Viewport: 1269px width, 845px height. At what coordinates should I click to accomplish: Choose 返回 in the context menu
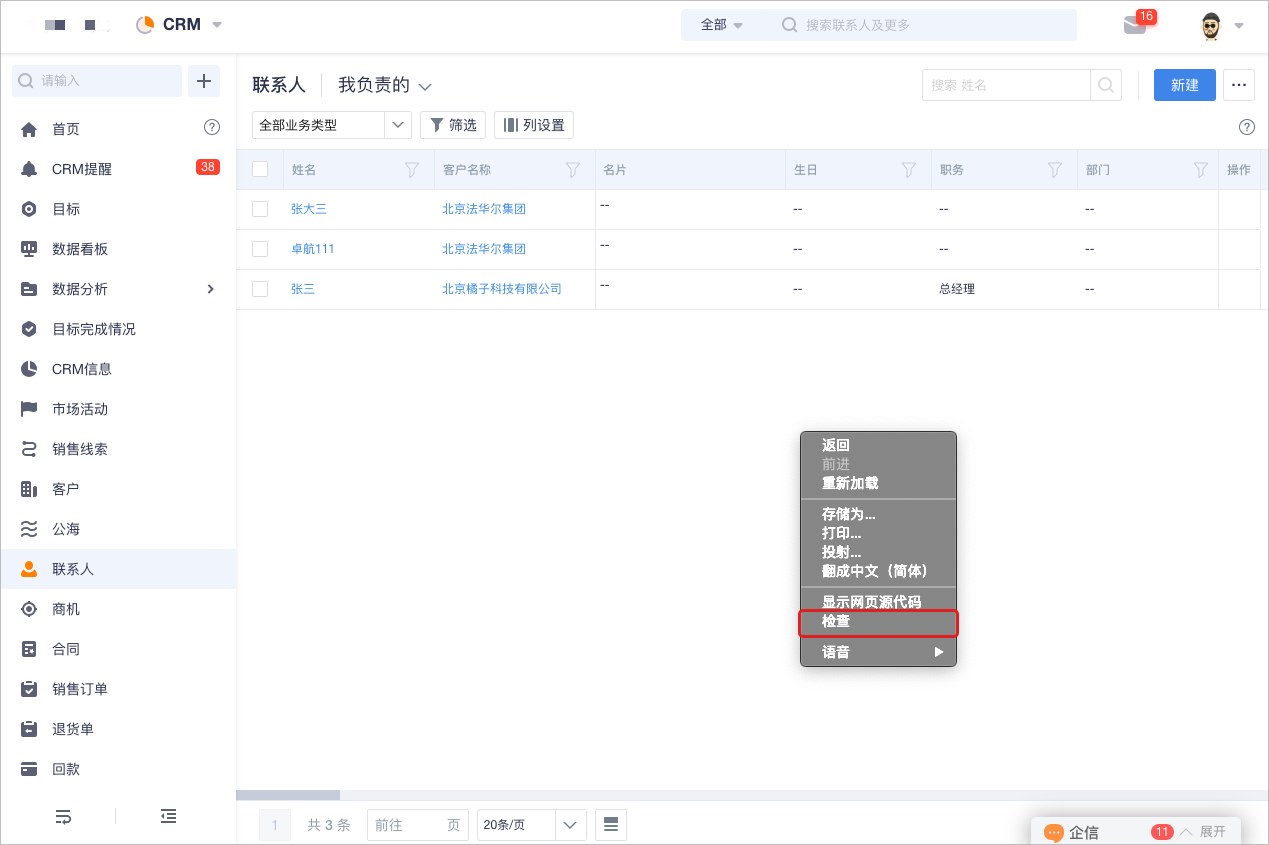[878, 445]
